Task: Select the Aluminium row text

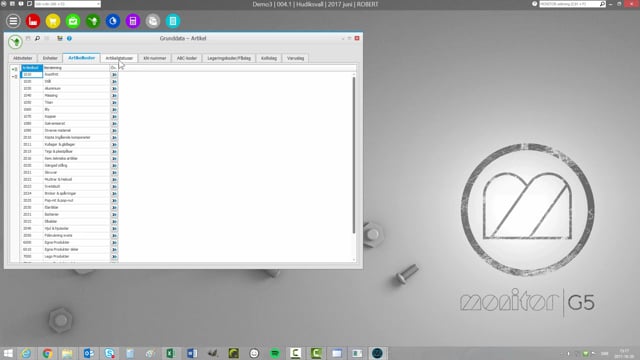Action: point(53,89)
